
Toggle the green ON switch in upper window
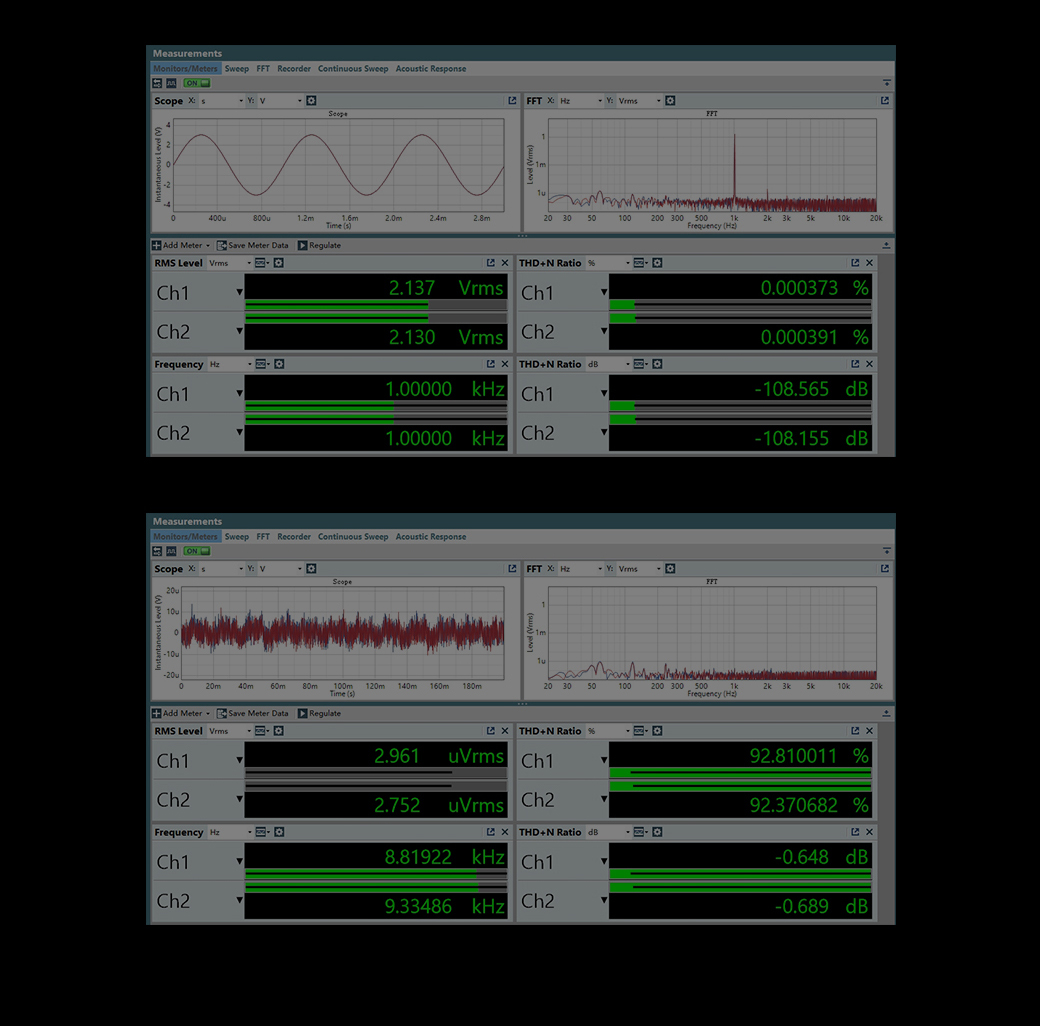197,84
